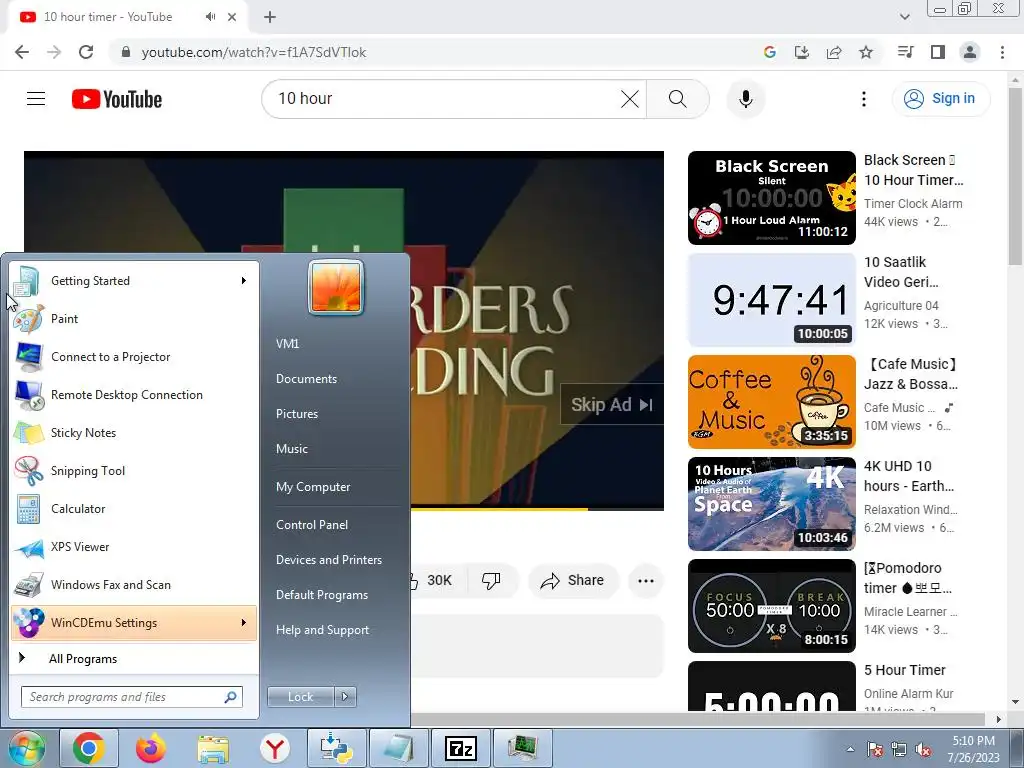The width and height of the screenshot is (1024, 768).
Task: Launch XPS Viewer
Action: click(x=134, y=547)
